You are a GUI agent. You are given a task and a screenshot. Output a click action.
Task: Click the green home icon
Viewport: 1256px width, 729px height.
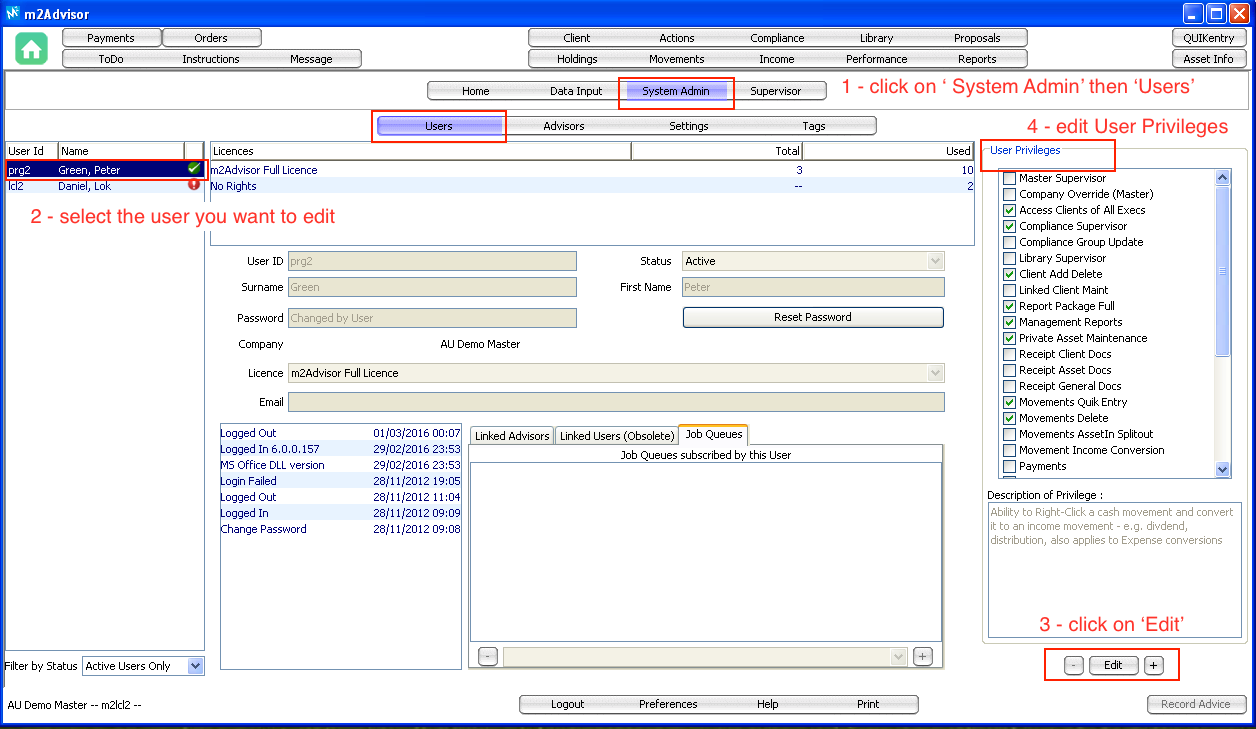32,48
